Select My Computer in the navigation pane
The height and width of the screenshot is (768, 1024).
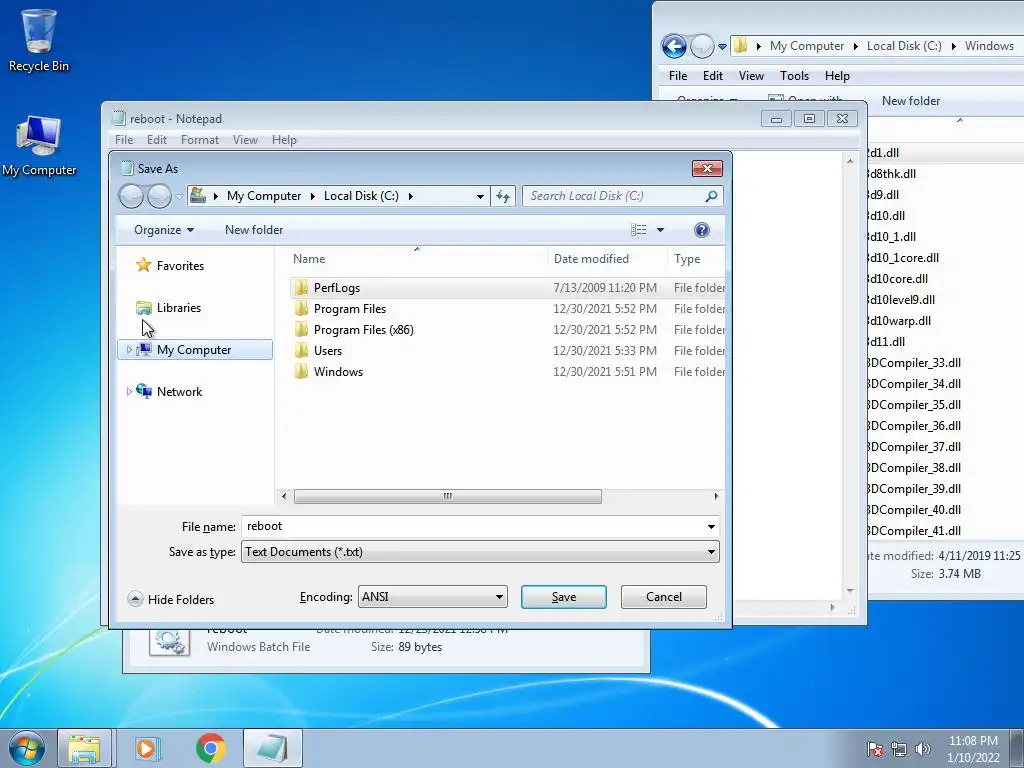[194, 350]
